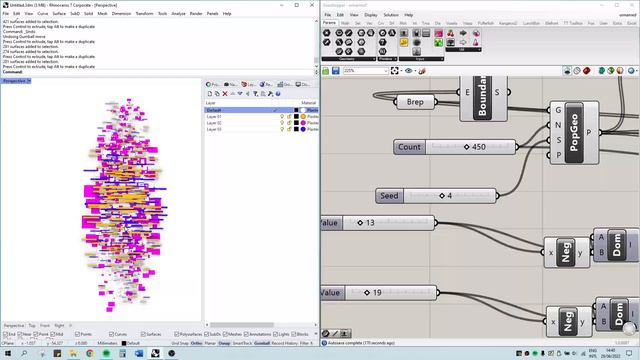Click Layer 03 blue material swatch
The height and width of the screenshot is (360, 640).
(303, 129)
